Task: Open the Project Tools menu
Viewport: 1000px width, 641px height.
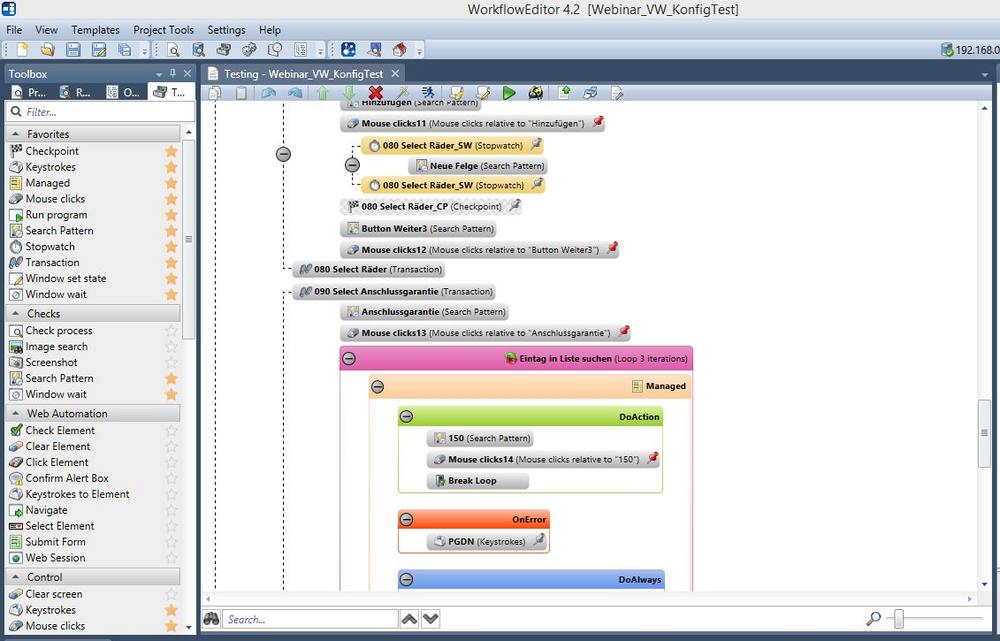Action: [163, 30]
